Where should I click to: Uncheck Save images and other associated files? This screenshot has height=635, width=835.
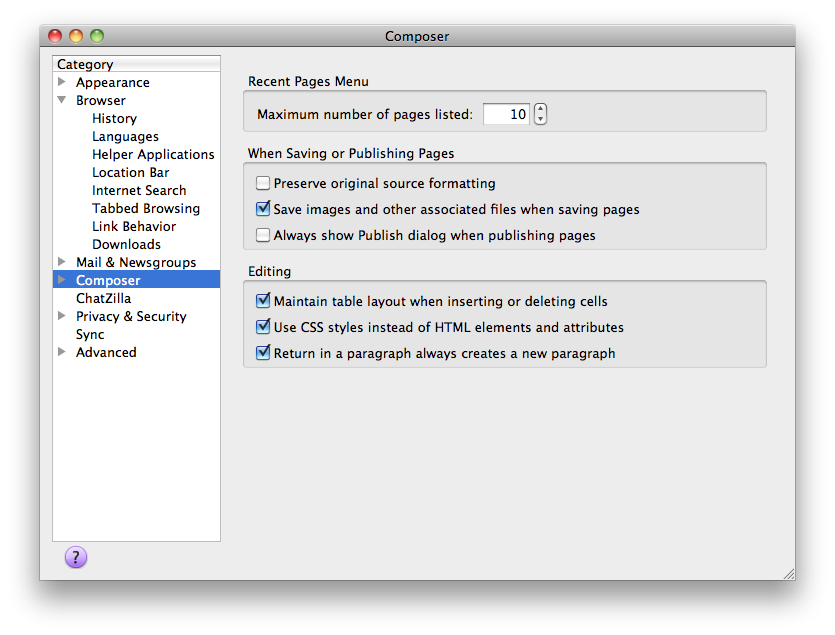click(x=263, y=210)
